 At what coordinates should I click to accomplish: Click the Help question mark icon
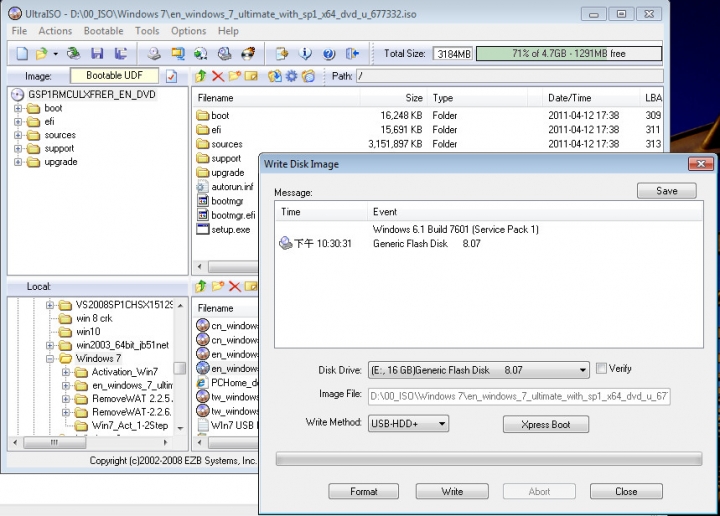pyautogui.click(x=329, y=54)
